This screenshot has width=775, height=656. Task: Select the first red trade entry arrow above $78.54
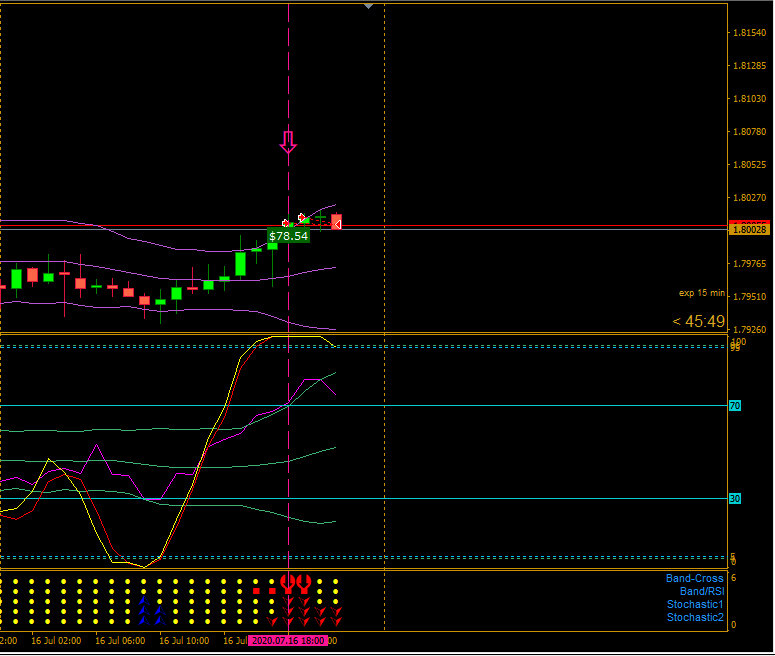click(285, 223)
